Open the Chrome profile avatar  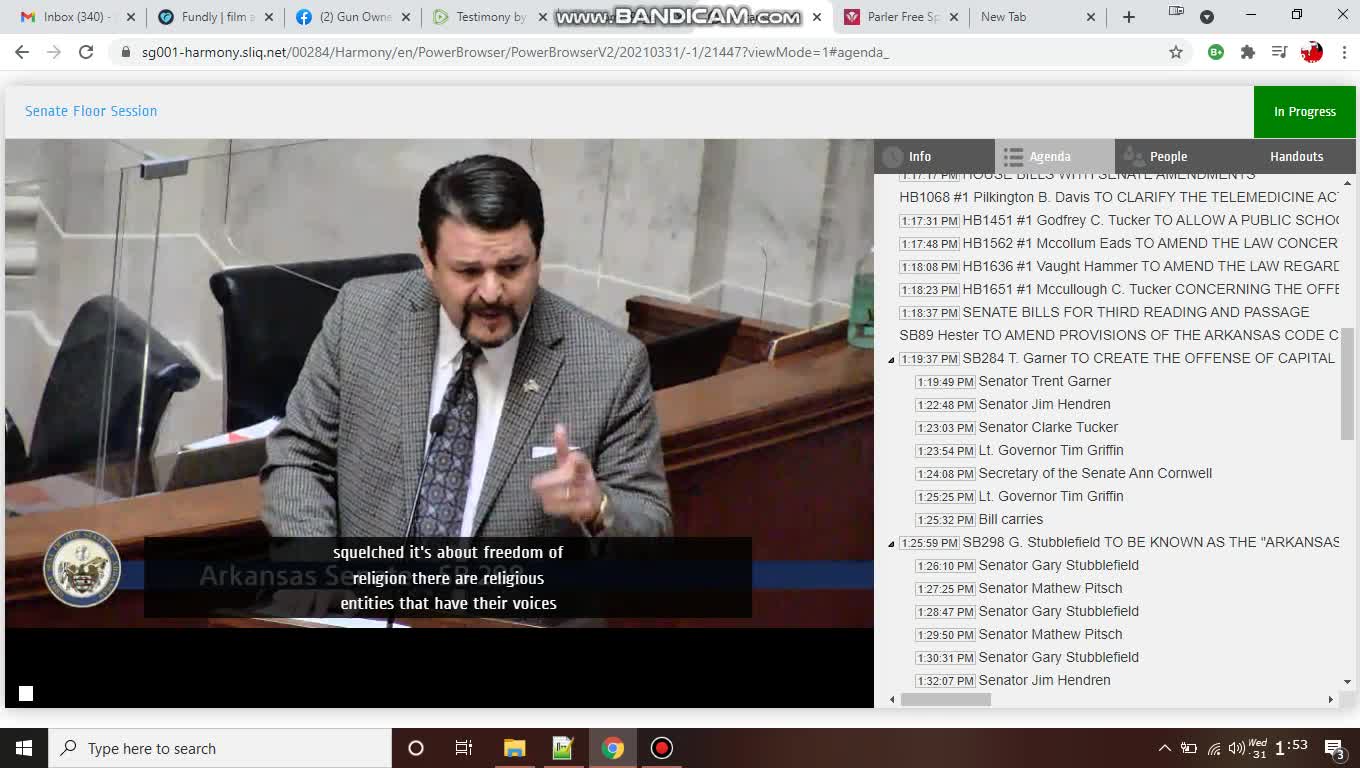tap(1311, 52)
